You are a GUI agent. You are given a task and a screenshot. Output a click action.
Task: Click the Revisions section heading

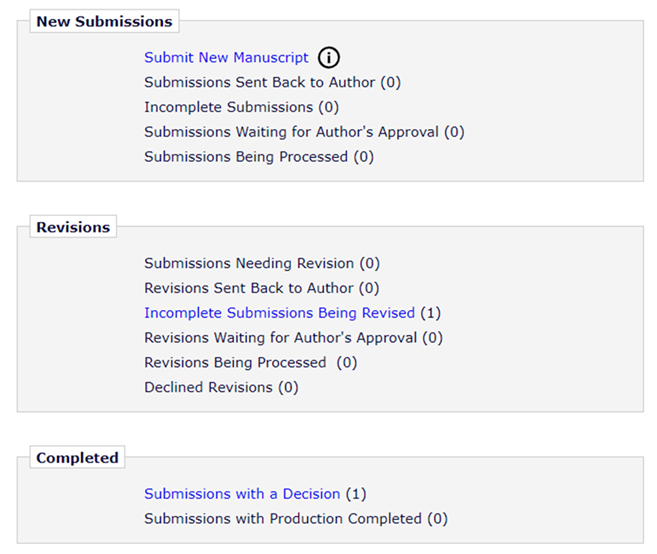click(x=73, y=227)
